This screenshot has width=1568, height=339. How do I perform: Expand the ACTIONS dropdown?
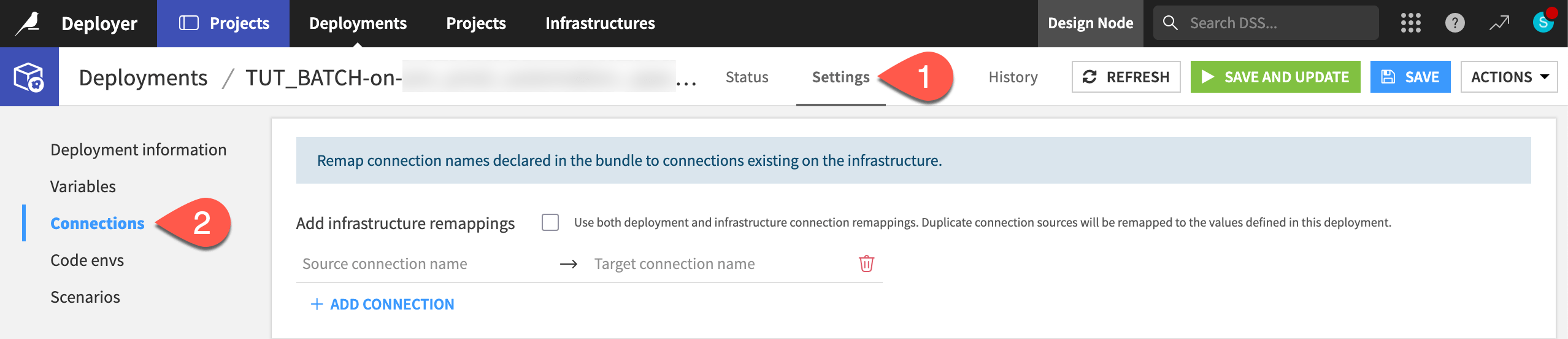(x=1508, y=77)
